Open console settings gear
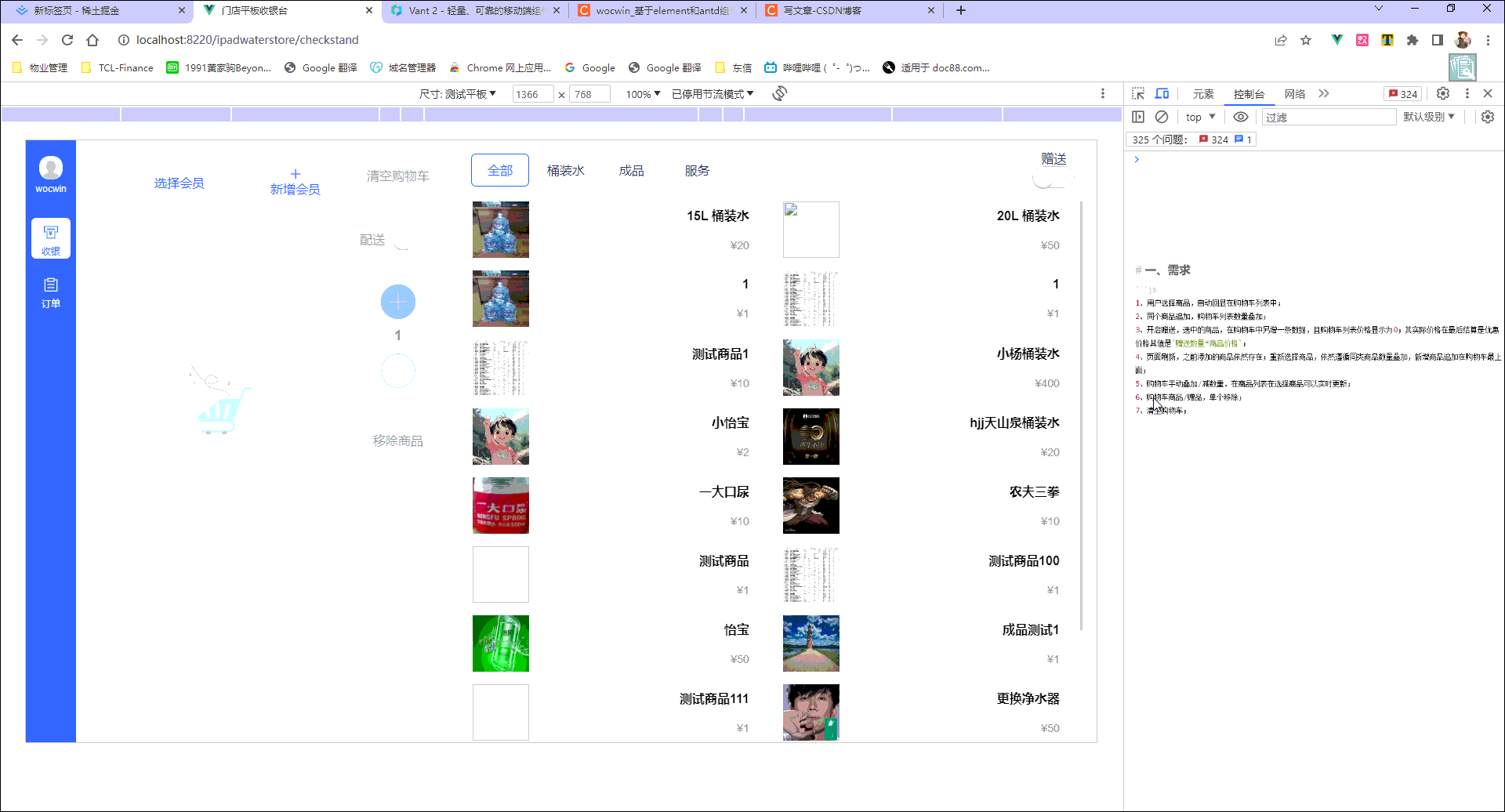This screenshot has width=1505, height=812. point(1488,117)
